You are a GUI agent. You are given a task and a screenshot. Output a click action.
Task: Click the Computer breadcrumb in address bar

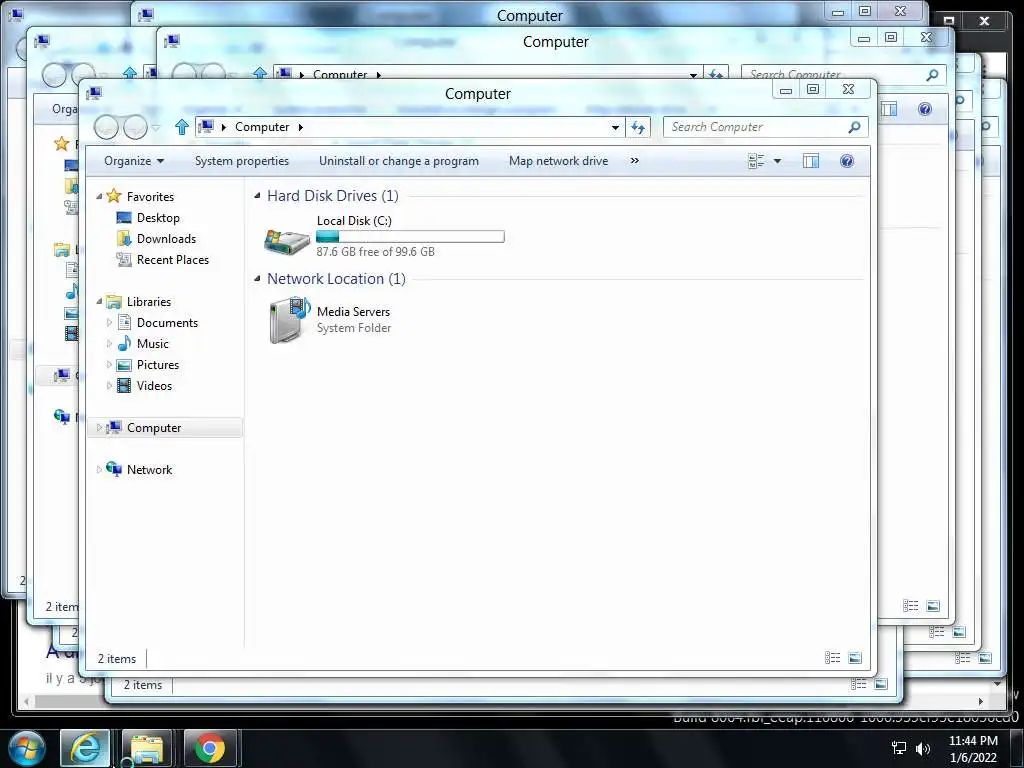[x=262, y=127]
